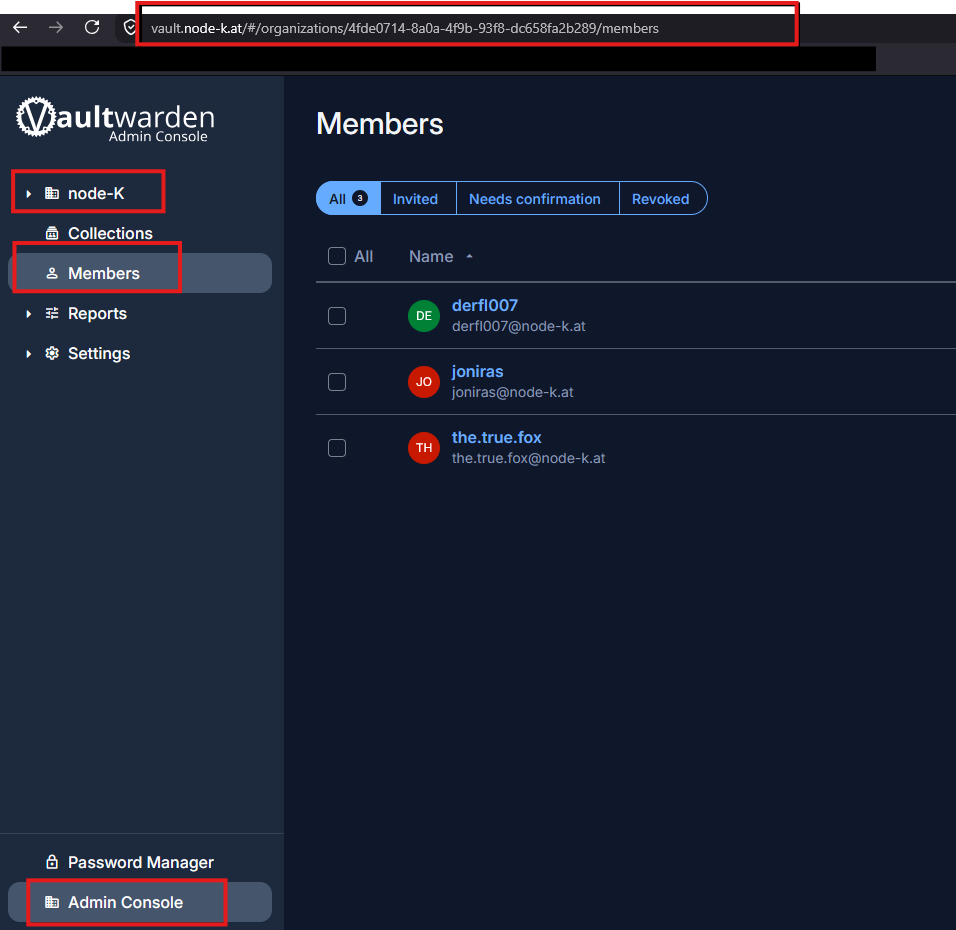Click email derfl007@node-k.at
Screen dimensions: 956x930
pos(518,326)
